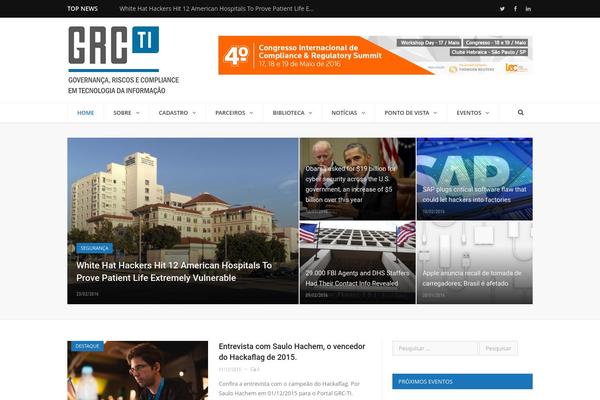Open search via magnifier icon in navbar

[x=521, y=113]
